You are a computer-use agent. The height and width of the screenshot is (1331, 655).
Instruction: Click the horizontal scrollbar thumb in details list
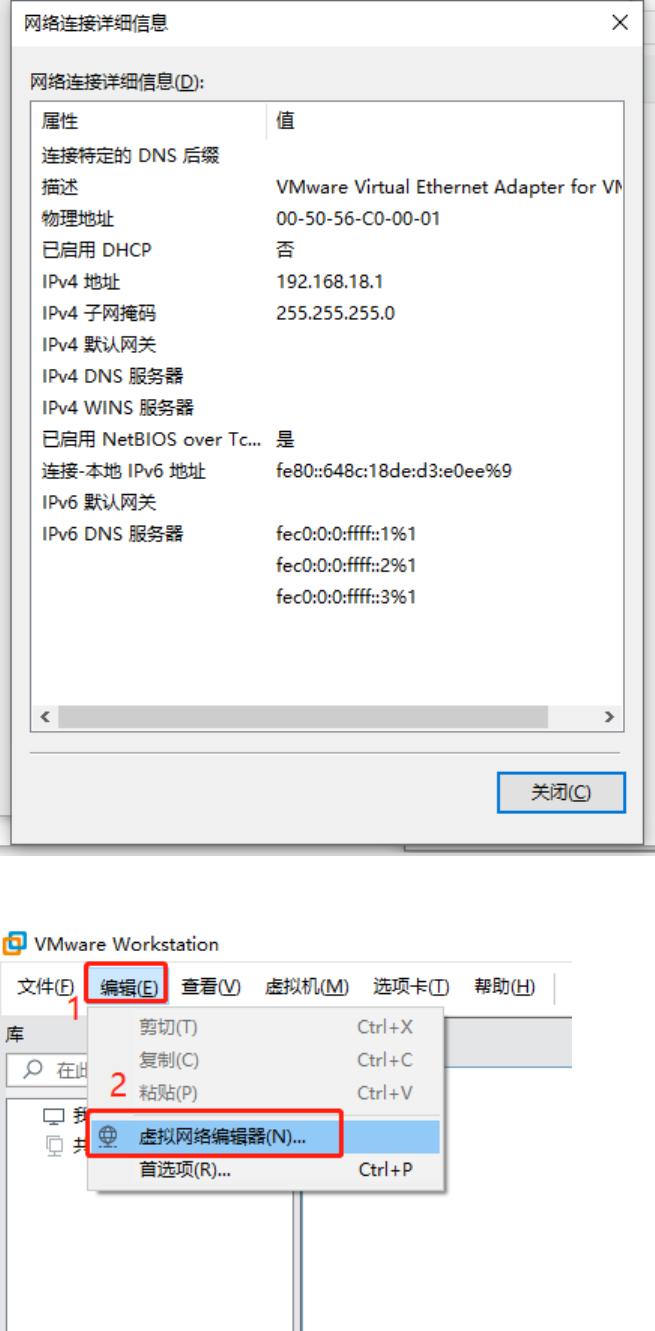click(303, 718)
